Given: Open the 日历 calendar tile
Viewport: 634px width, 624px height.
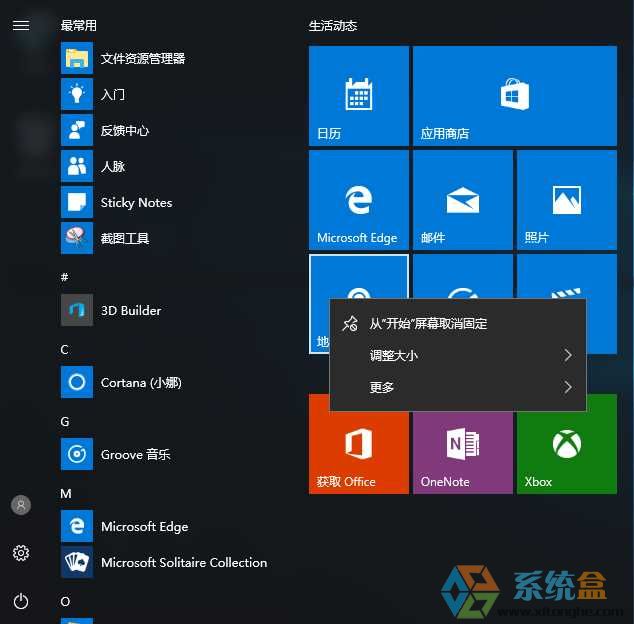Looking at the screenshot, I should (359, 96).
